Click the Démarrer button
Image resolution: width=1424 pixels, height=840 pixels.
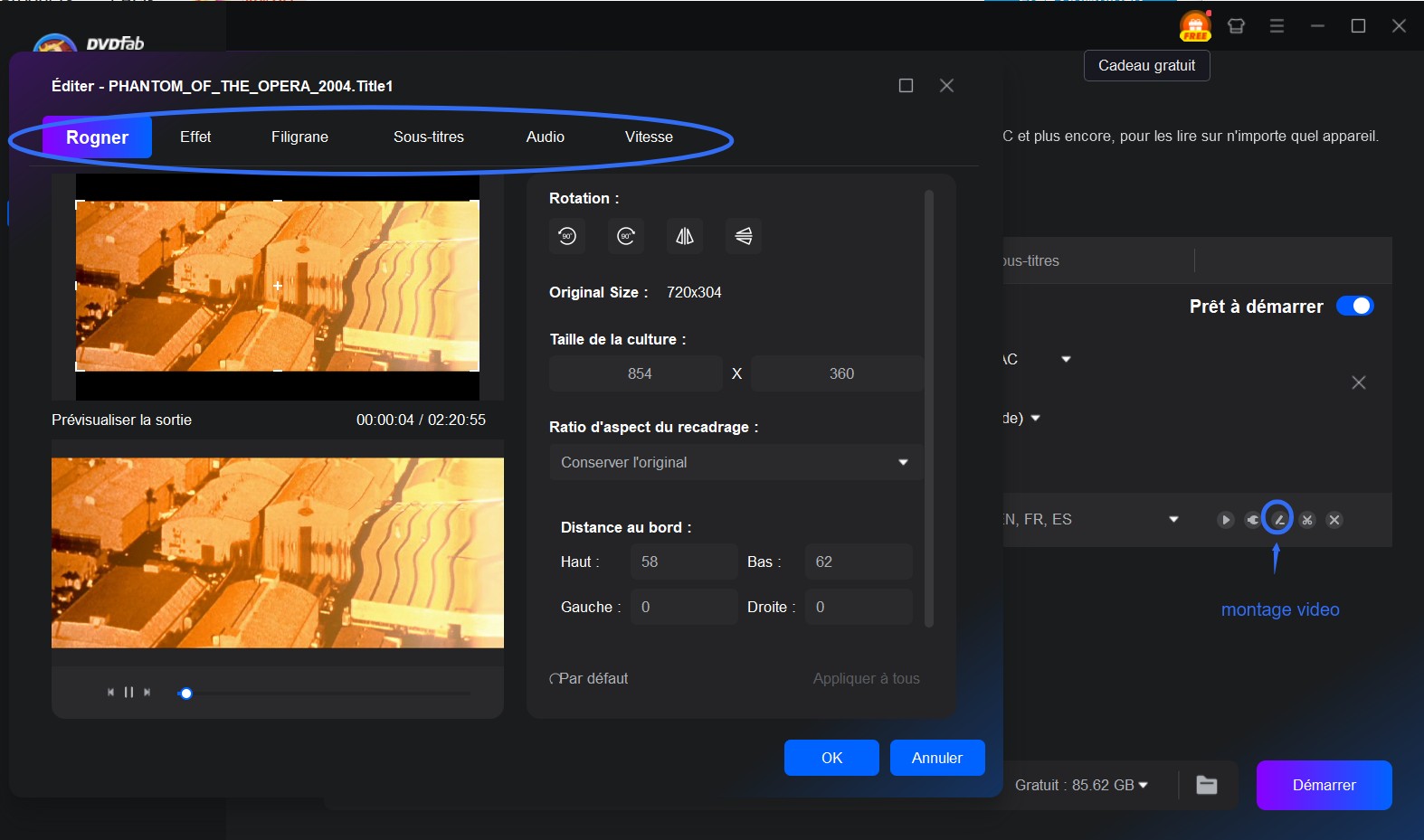point(1324,785)
